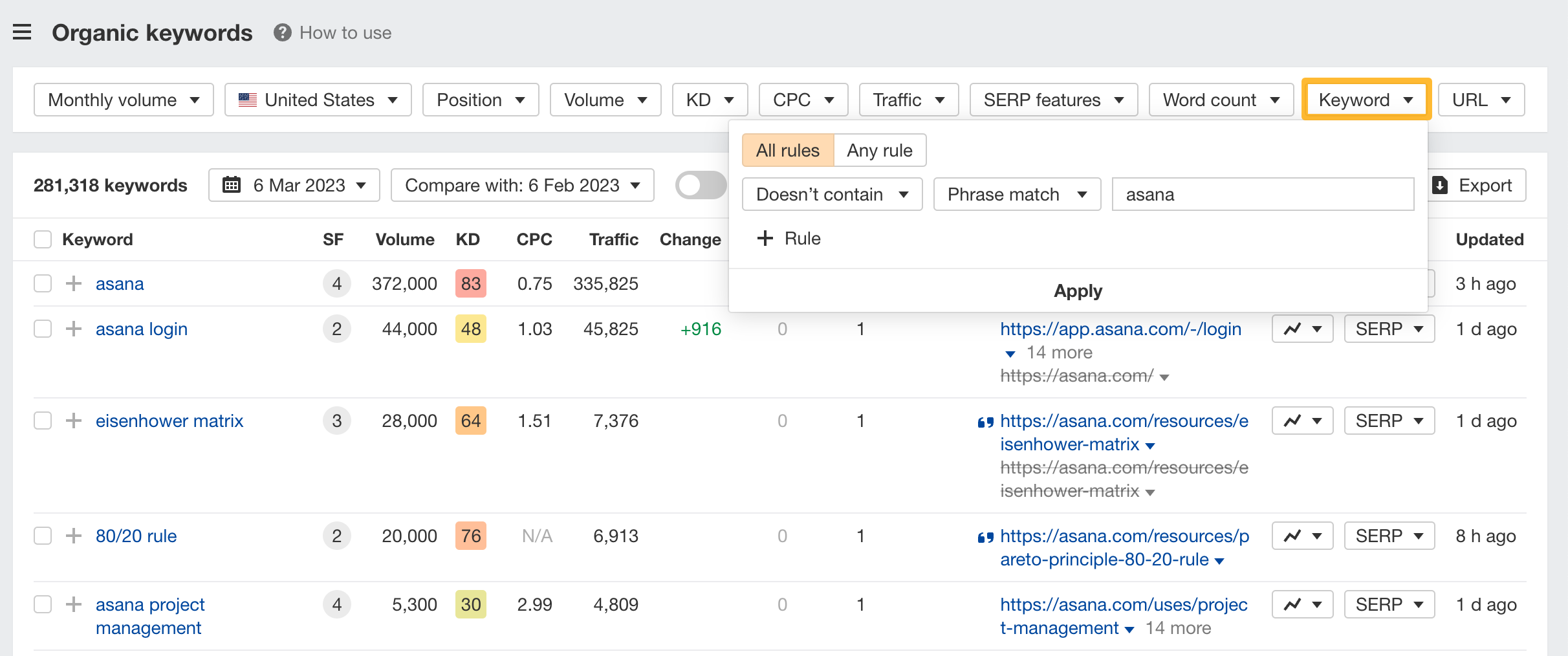Viewport: 1568px width, 656px height.
Task: Click the calendar icon beside 6 Mar 2023
Action: (232, 185)
